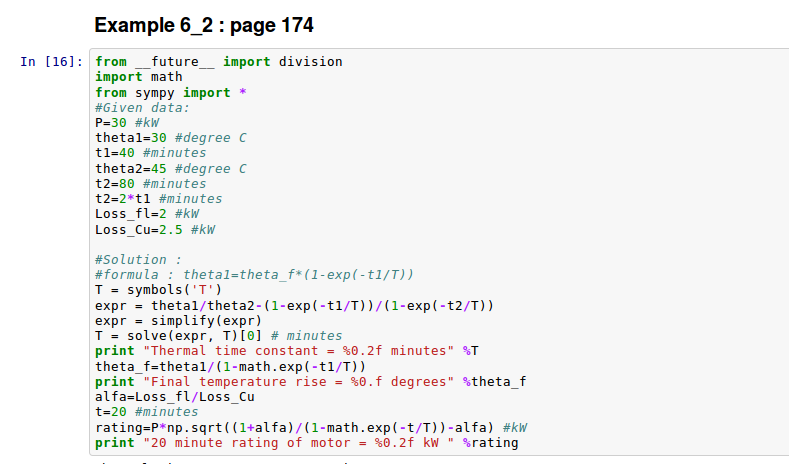The image size is (789, 464).
Task: Place cursor on 'P=30 #kW' line
Action: (x=127, y=122)
